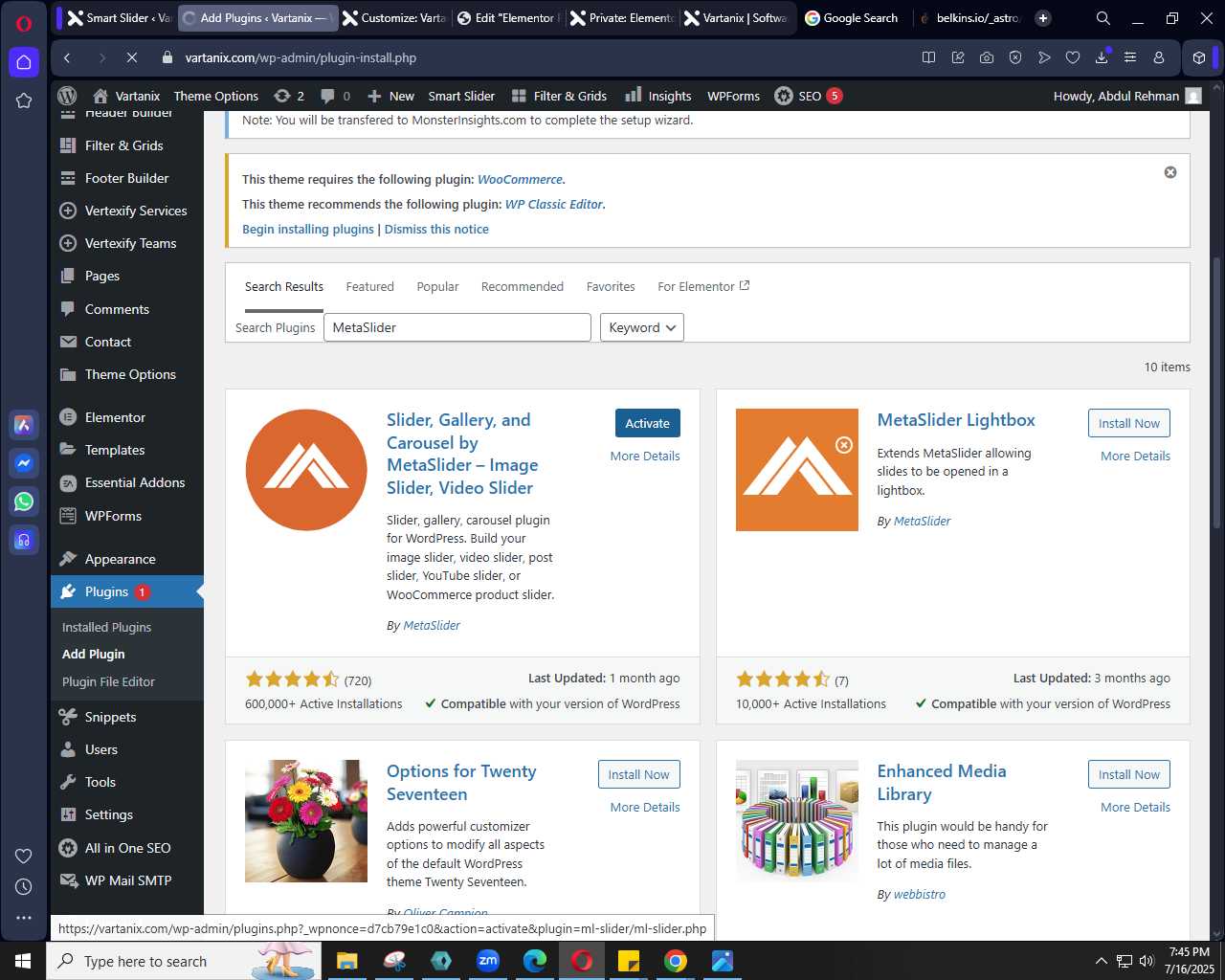
Task: Open history clock icon in Opera sidebar
Action: (x=24, y=887)
